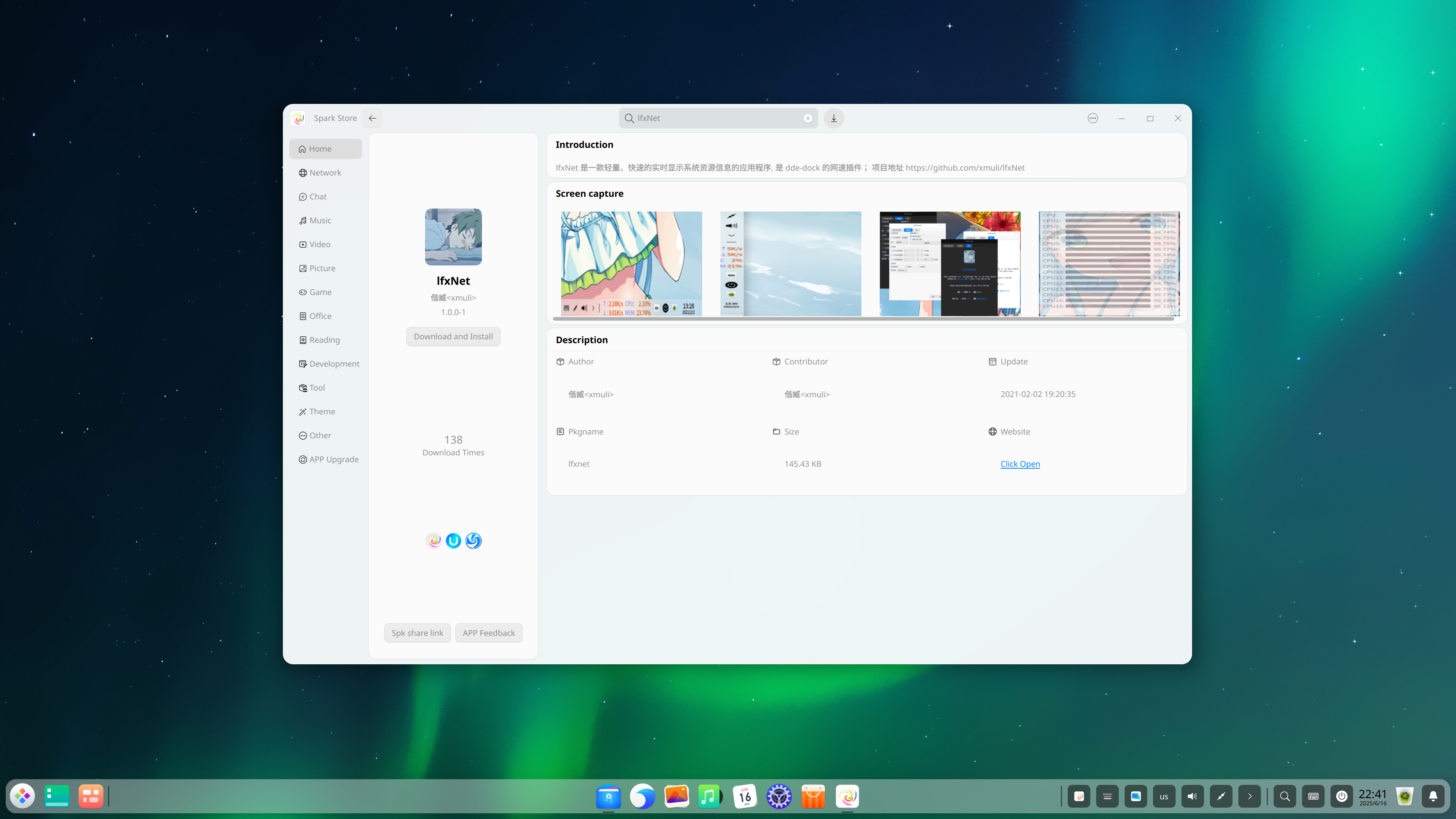
Task: Click the screenshot horizontal scrollbar
Action: pyautogui.click(x=863, y=319)
